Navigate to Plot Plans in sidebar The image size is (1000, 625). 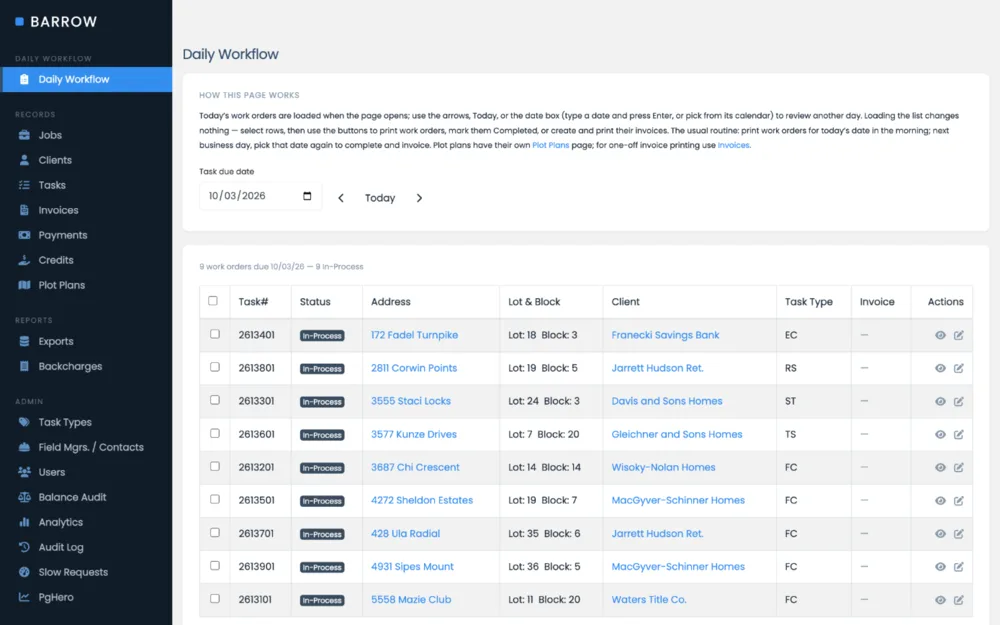pyautogui.click(x=86, y=285)
